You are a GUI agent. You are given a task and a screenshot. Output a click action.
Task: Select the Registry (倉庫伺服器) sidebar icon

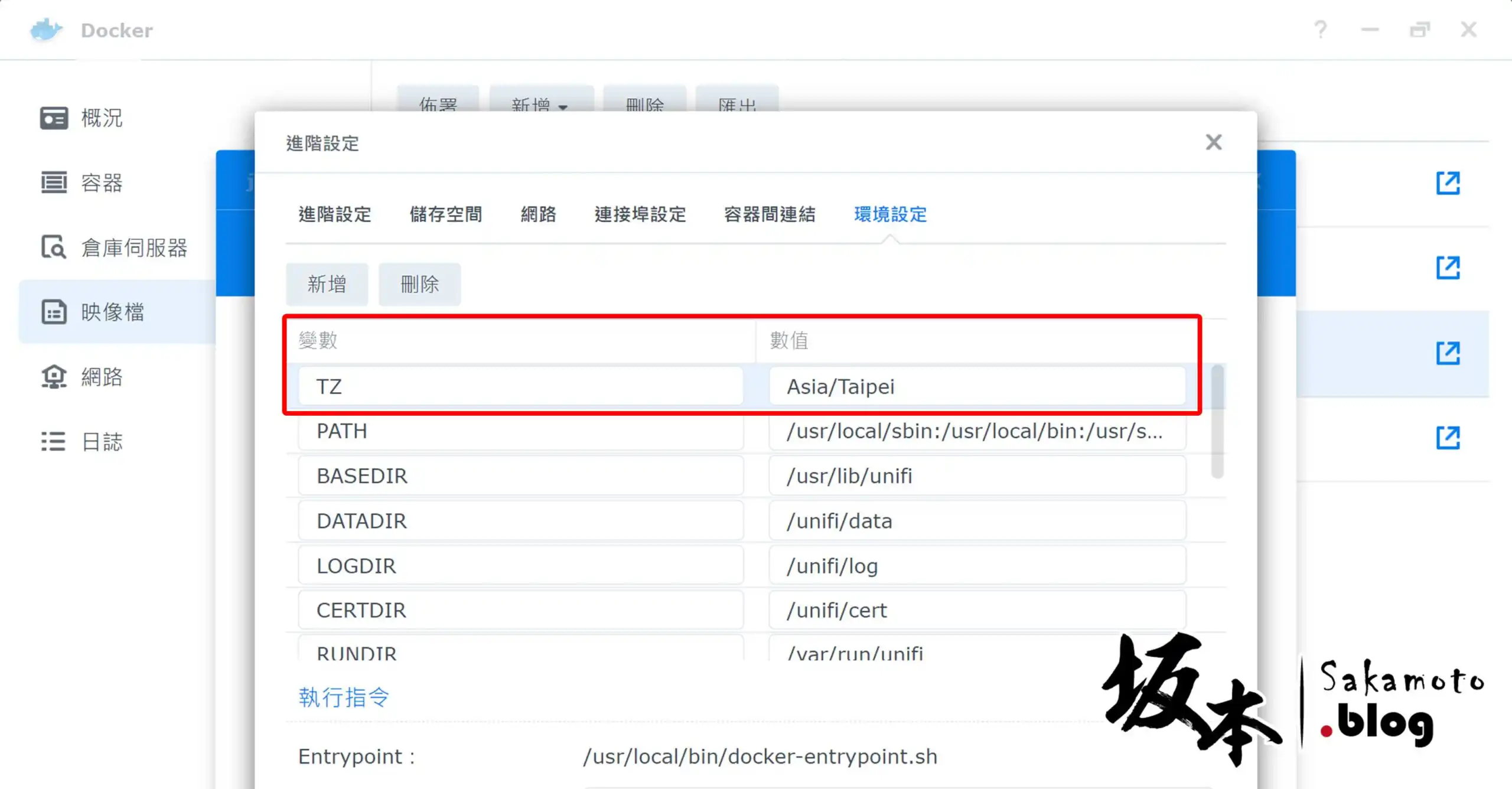point(54,247)
